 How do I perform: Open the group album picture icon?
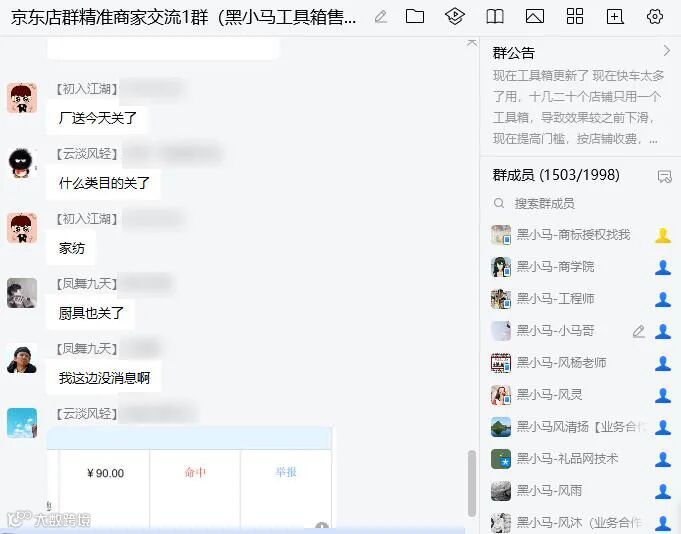click(535, 16)
